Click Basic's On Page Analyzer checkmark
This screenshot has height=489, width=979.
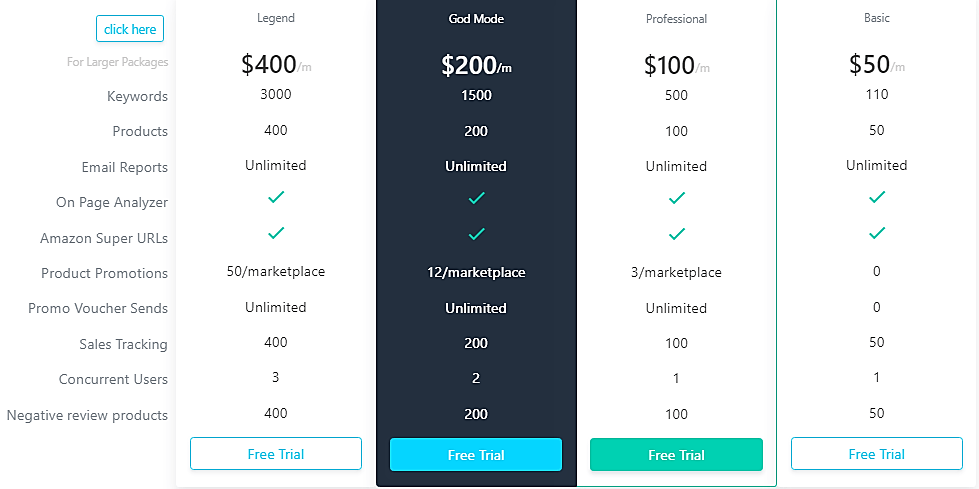pyautogui.click(x=877, y=197)
